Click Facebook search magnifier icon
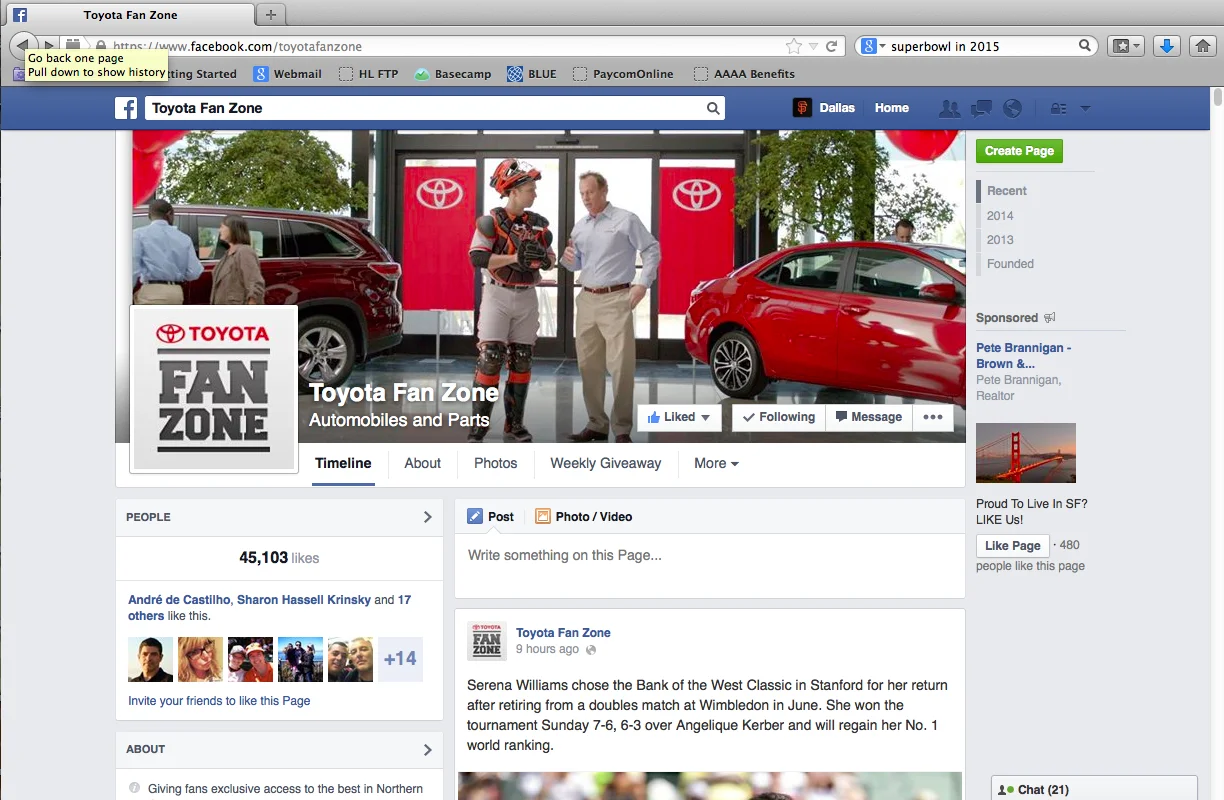The height and width of the screenshot is (800, 1224). pyautogui.click(x=713, y=108)
